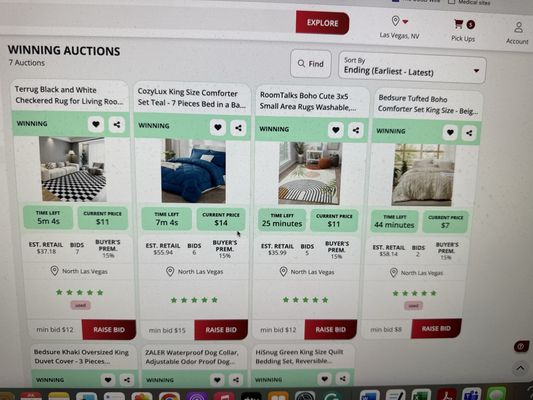Share the RoomTalks Boho rug auction
Viewport: 533px width, 400px height.
356,130
